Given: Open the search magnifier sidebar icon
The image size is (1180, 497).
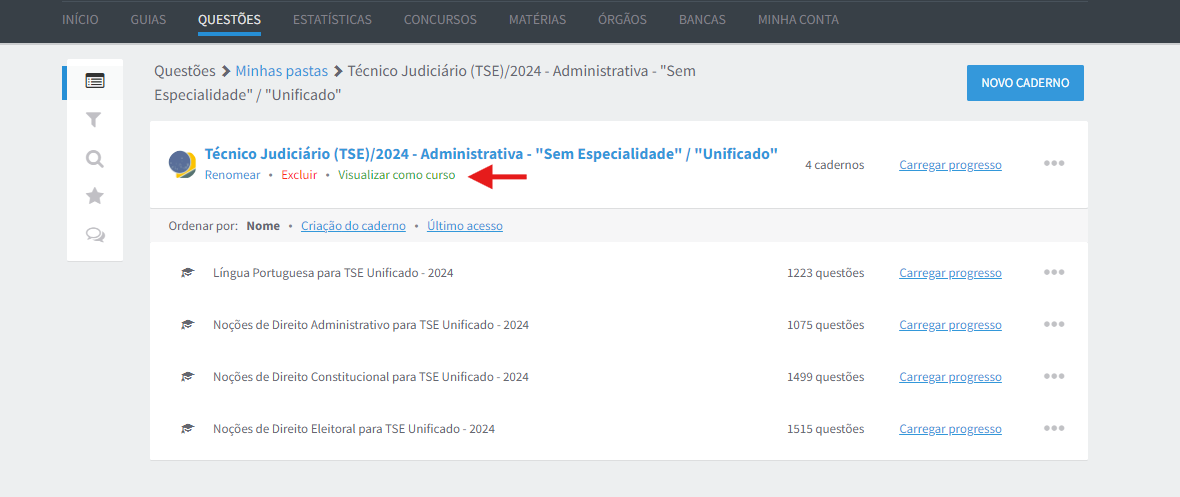Looking at the screenshot, I should pyautogui.click(x=95, y=159).
